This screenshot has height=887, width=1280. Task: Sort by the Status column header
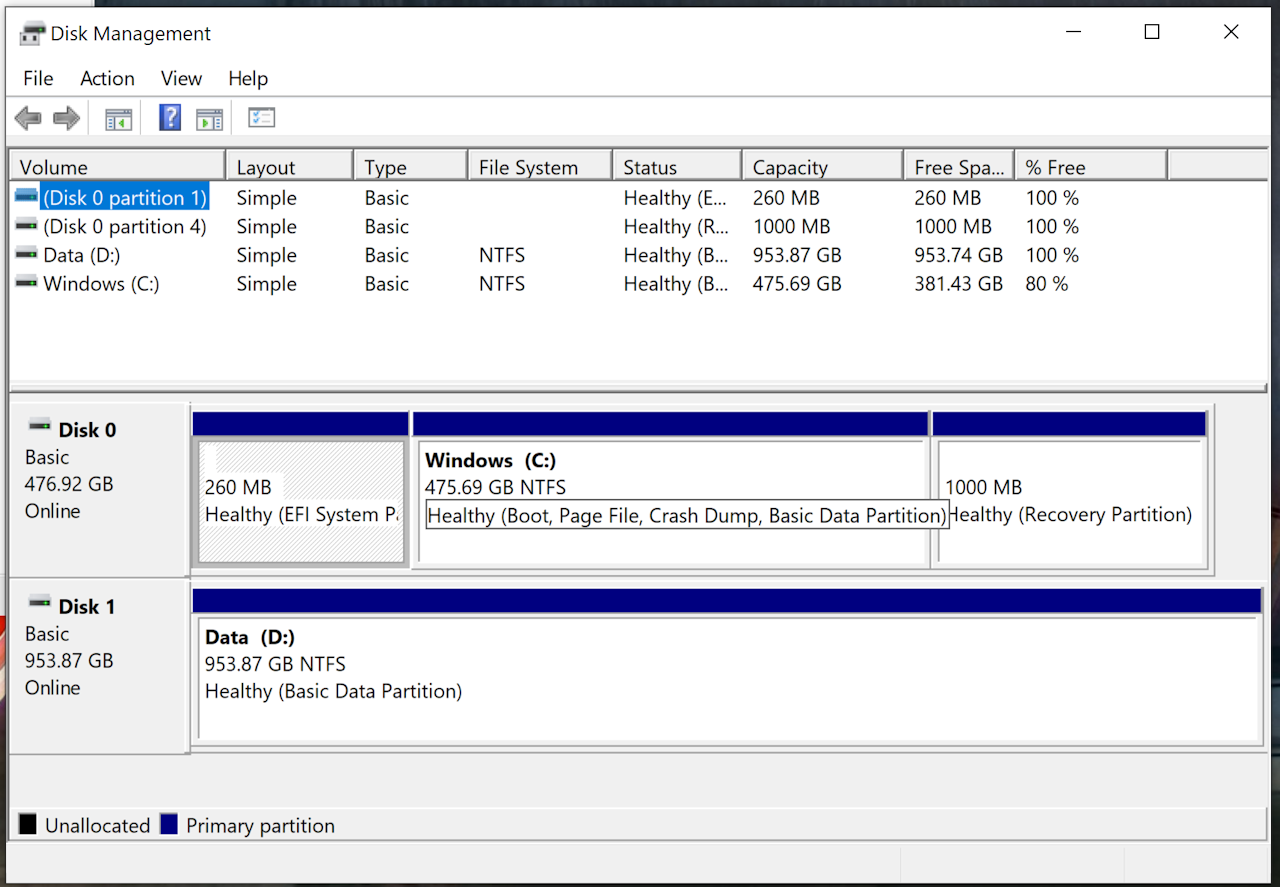tap(677, 167)
